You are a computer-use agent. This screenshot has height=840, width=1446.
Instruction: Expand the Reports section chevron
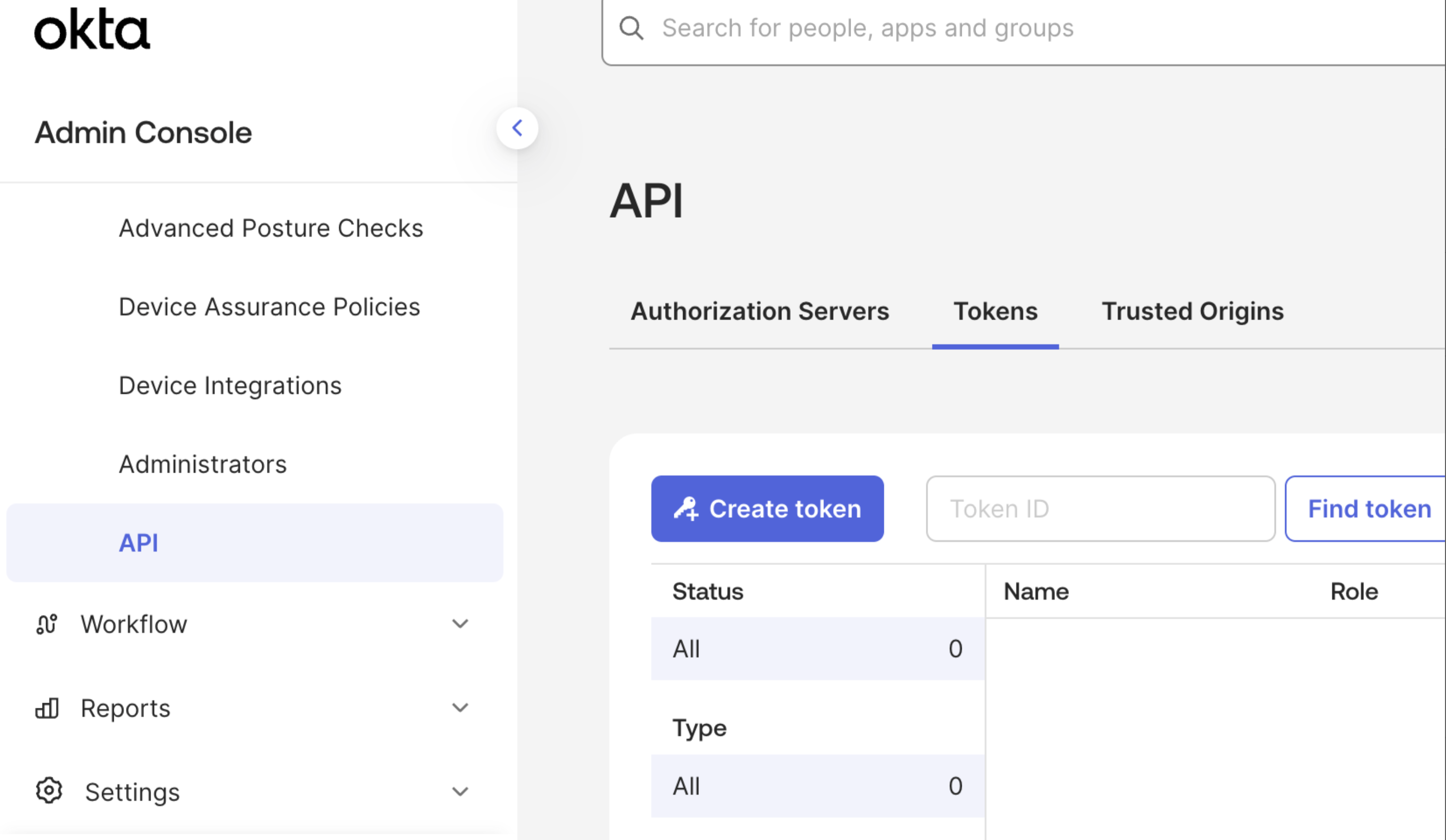pyautogui.click(x=460, y=707)
